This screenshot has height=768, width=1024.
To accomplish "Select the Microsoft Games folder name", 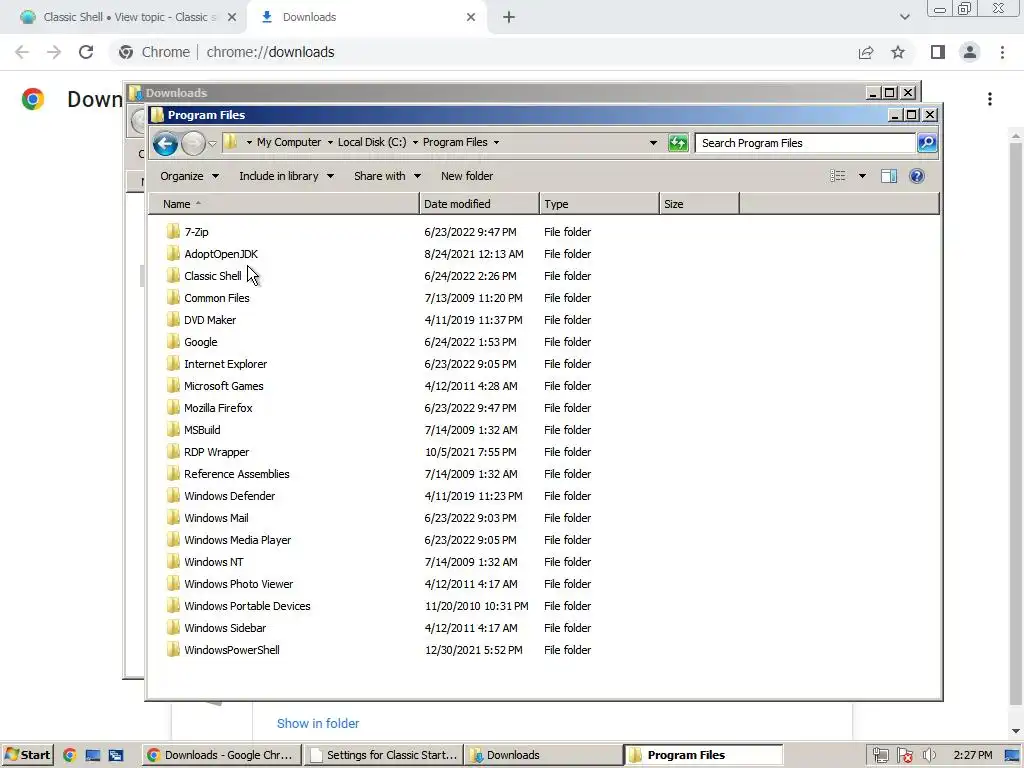I will (223, 385).
